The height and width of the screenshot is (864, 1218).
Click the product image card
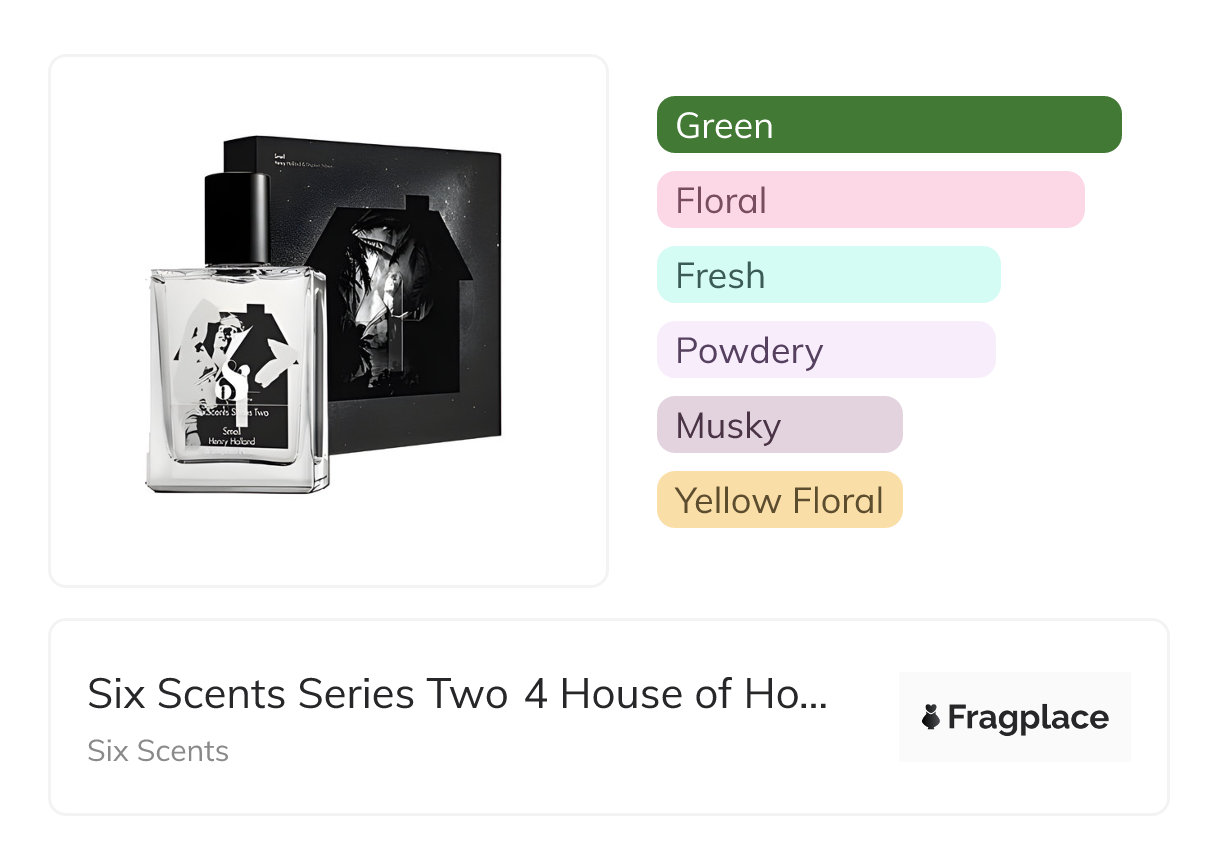[x=329, y=321]
